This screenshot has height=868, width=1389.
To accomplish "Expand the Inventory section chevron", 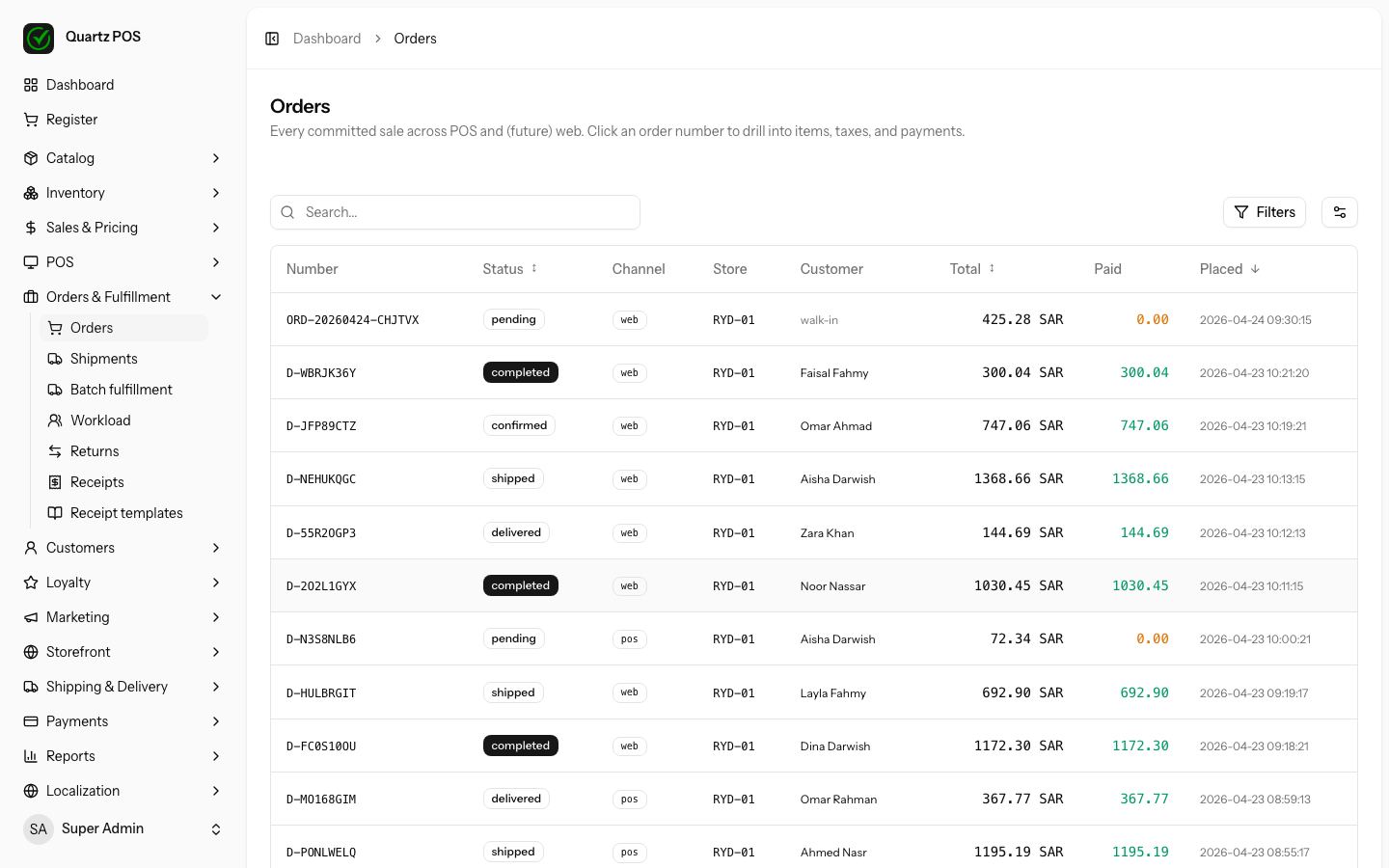I will click(216, 193).
